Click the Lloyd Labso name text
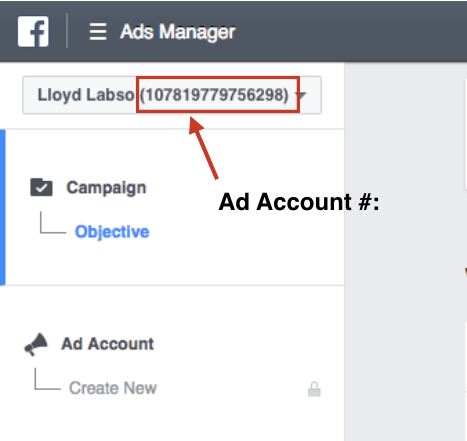This screenshot has height=441, width=467. coord(86,95)
